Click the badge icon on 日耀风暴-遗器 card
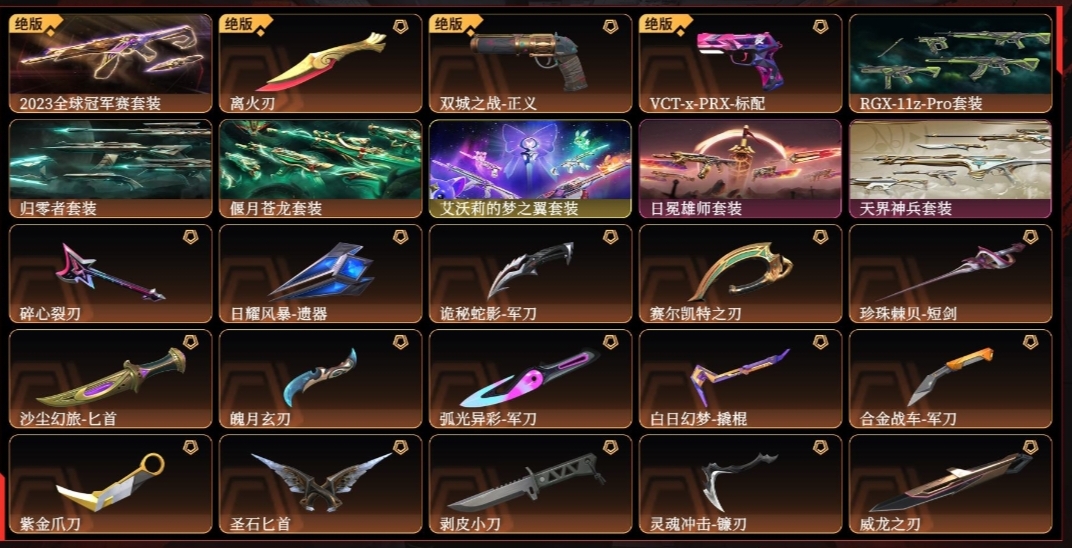This screenshot has height=548, width=1072. click(401, 237)
